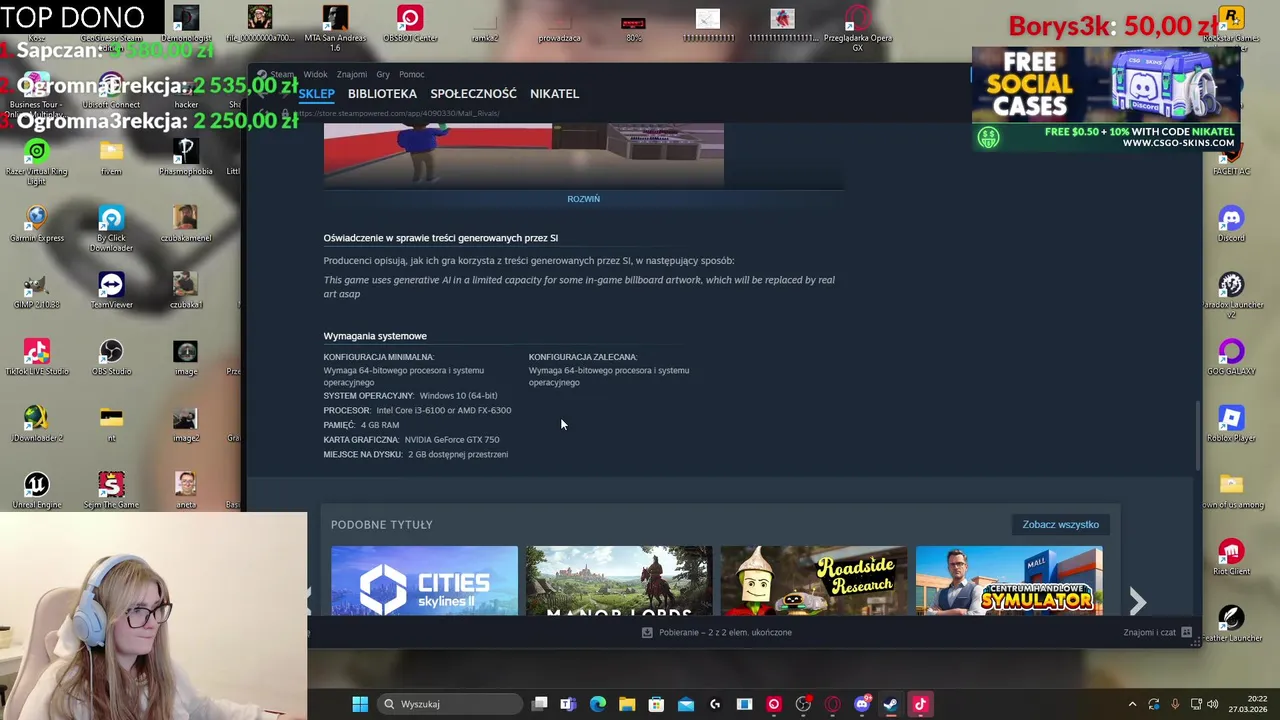Open the clock and date flyout
The width and height of the screenshot is (1280, 720).
coord(1248,704)
